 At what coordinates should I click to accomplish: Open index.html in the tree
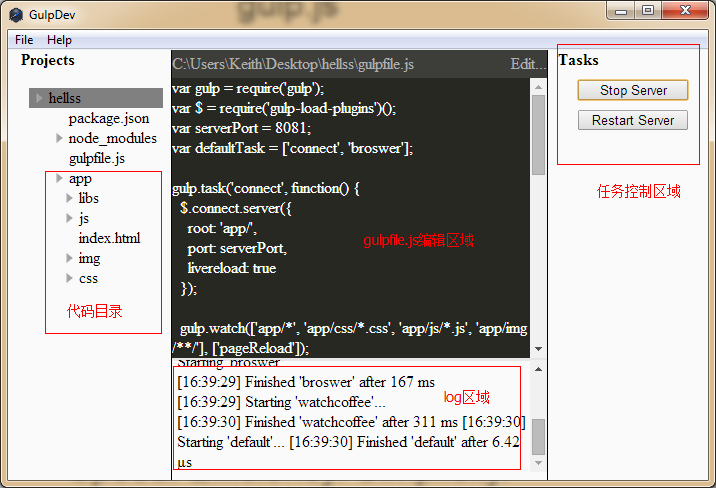coord(109,238)
